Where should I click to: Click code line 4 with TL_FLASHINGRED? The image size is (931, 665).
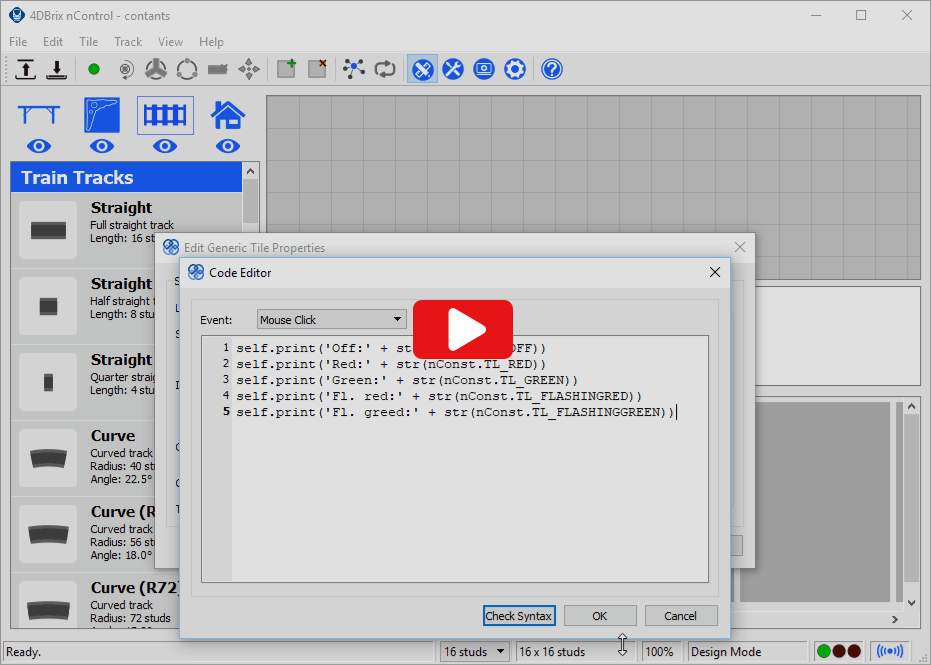click(439, 396)
